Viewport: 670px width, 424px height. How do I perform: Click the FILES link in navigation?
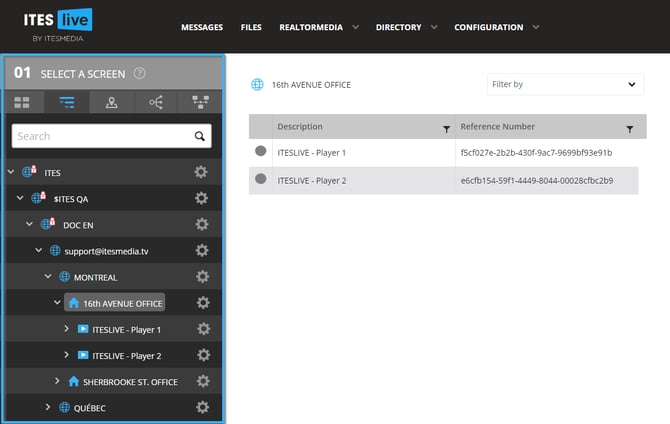[x=251, y=27]
